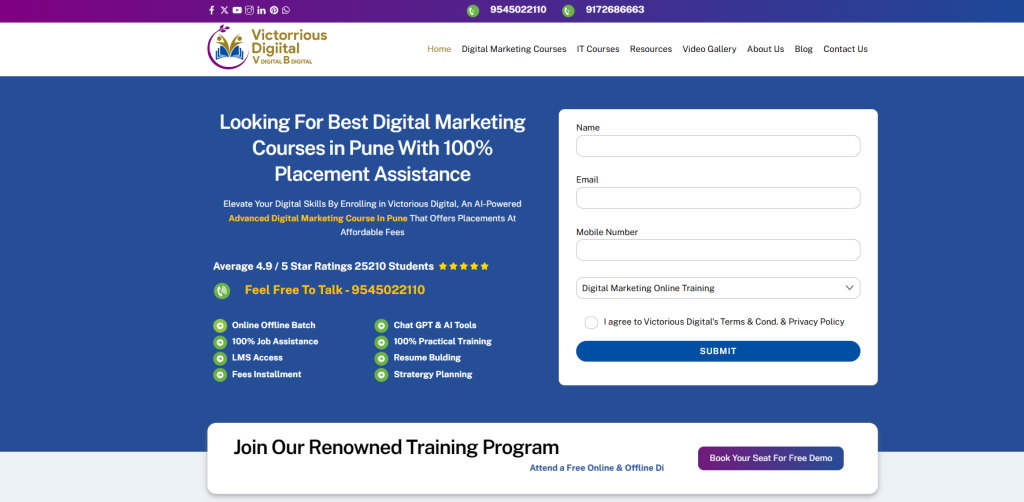This screenshot has height=502, width=1024.
Task: Tick the Terms & Privacy Policy agreement checkbox
Action: click(591, 322)
